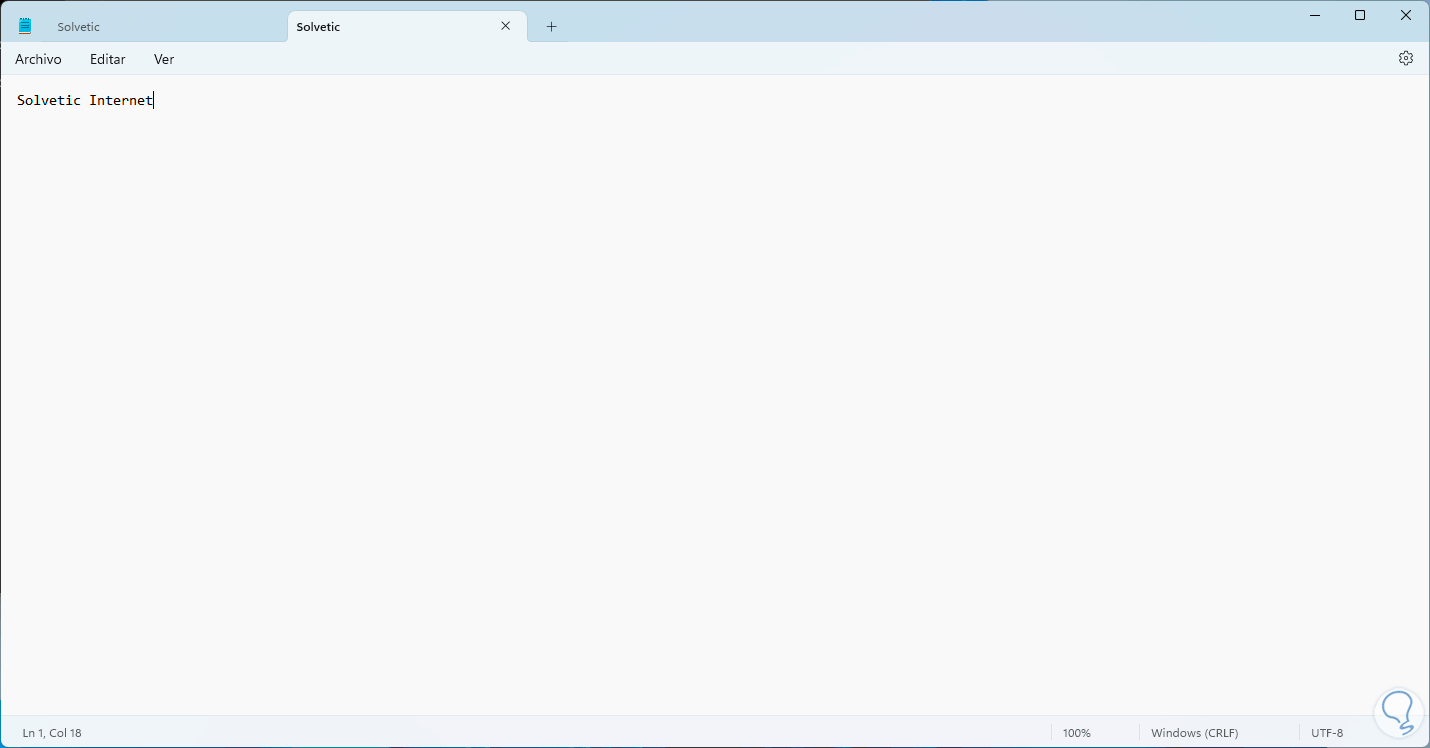Click the Windows (CRLF) line-ending indicator
Screen dimensions: 1430x748
click(1194, 732)
